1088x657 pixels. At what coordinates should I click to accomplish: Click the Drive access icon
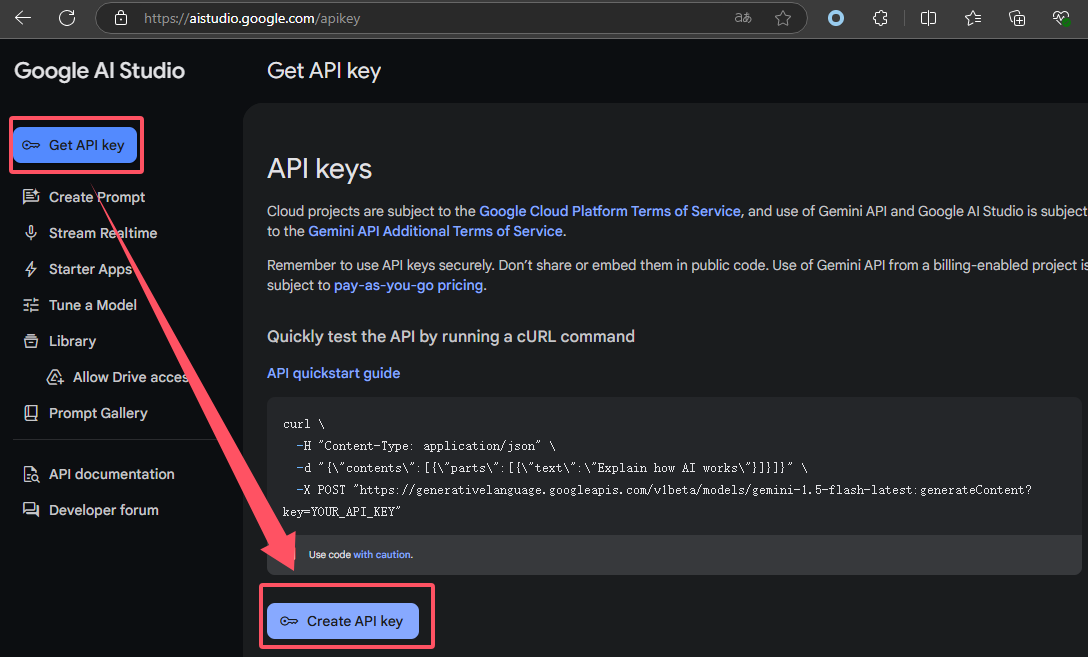pyautogui.click(x=55, y=377)
